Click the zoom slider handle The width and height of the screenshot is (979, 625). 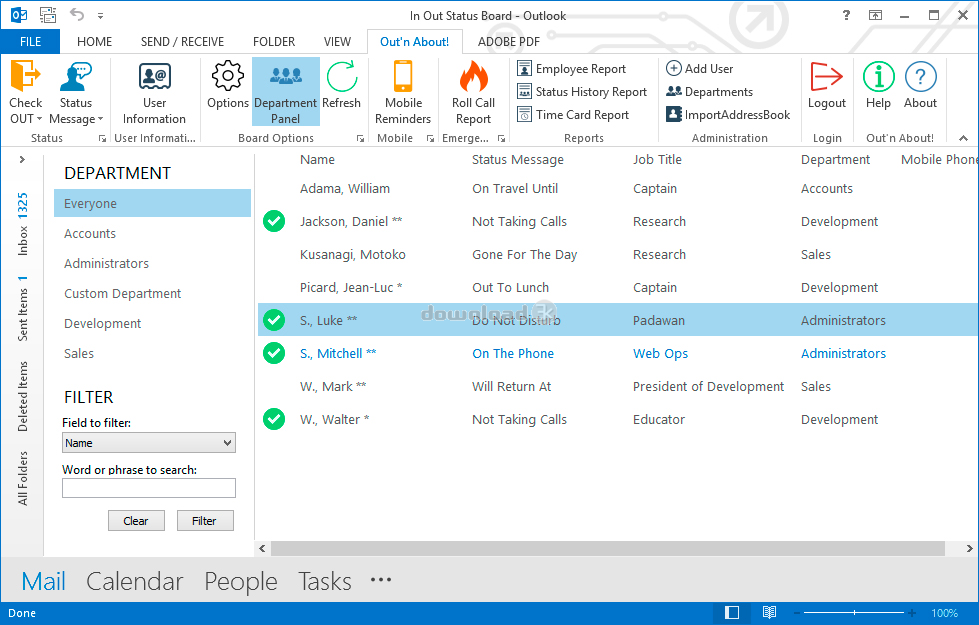click(x=854, y=613)
